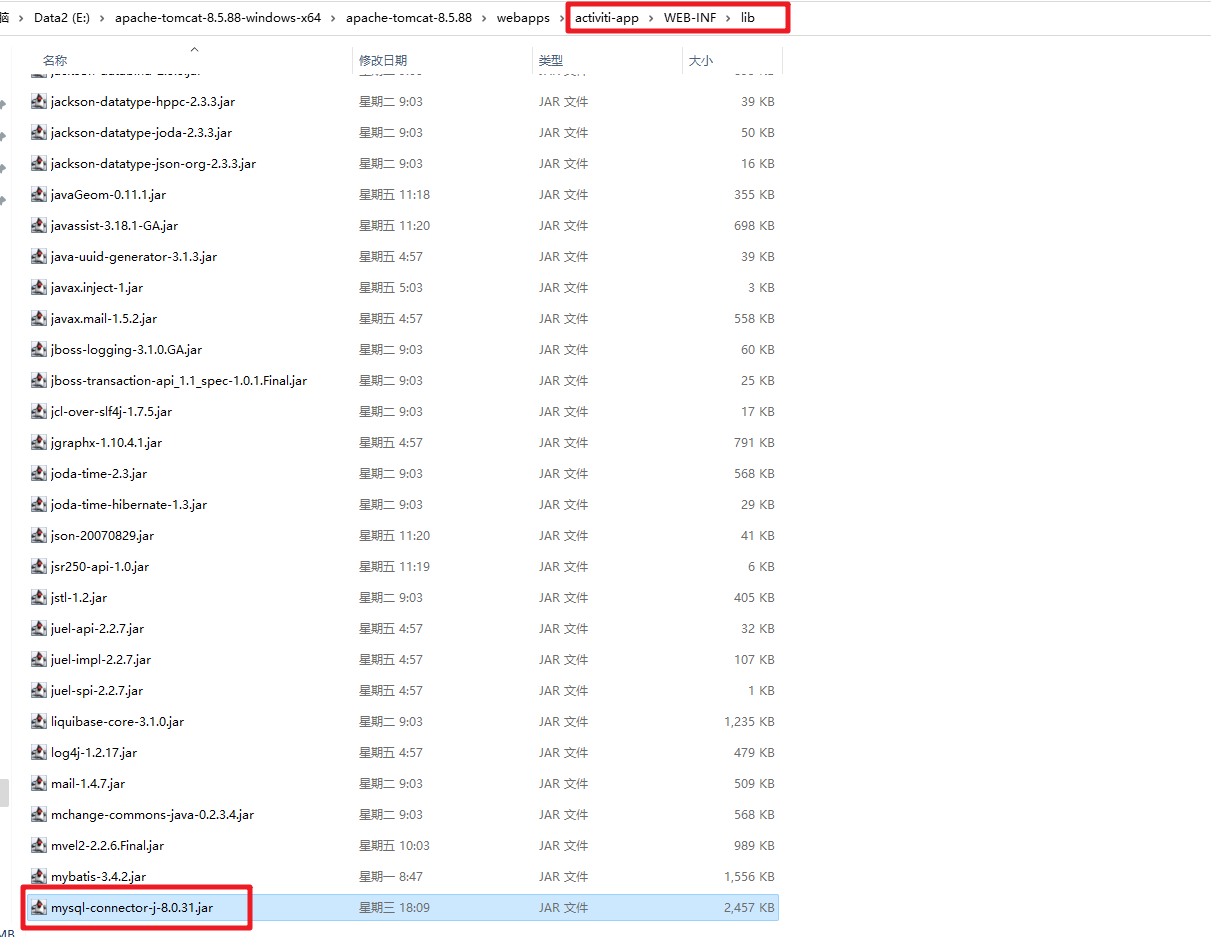Click the log4j-1.2.17.jar file icon

click(x=39, y=753)
